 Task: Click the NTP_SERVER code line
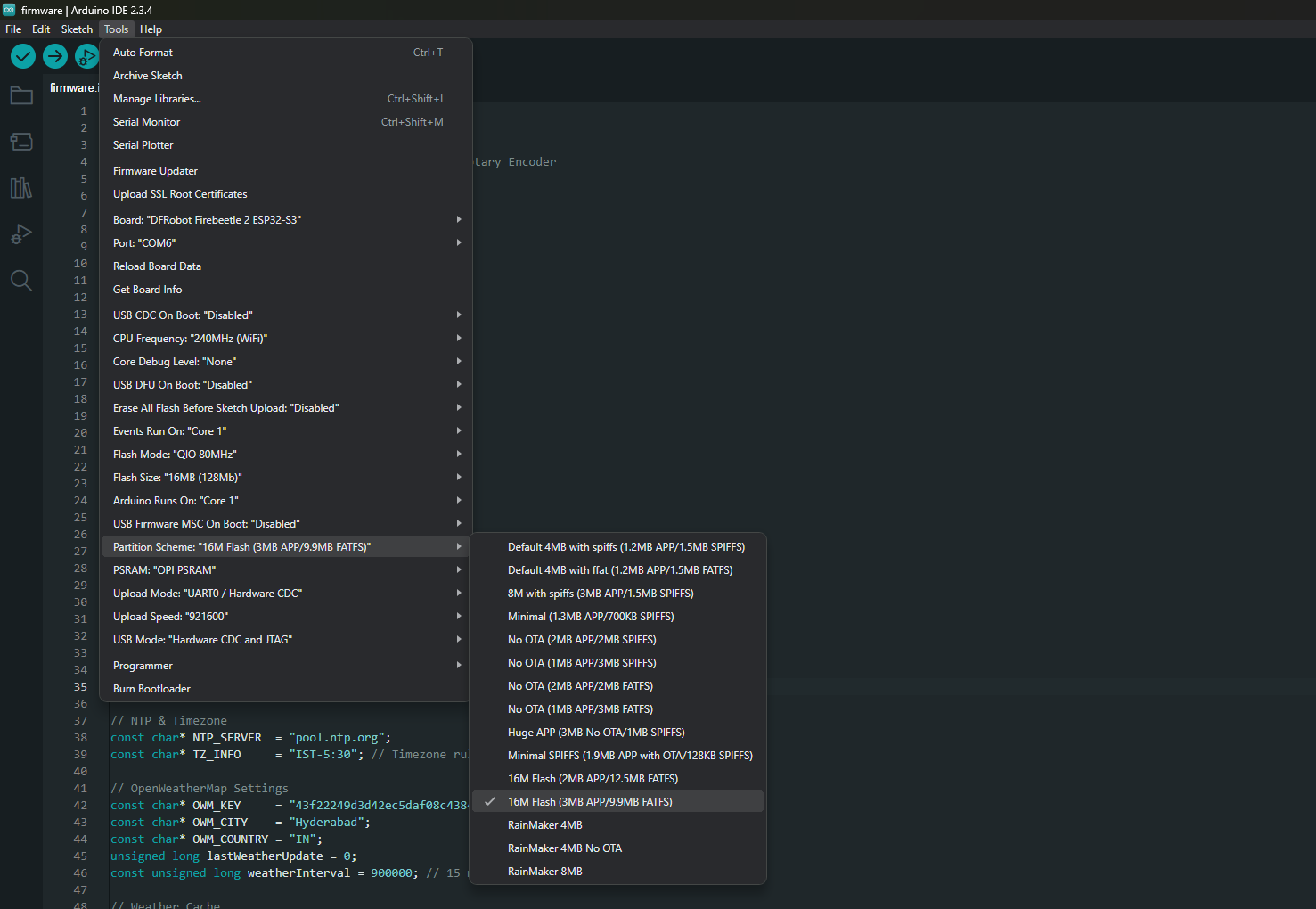pyautogui.click(x=250, y=738)
